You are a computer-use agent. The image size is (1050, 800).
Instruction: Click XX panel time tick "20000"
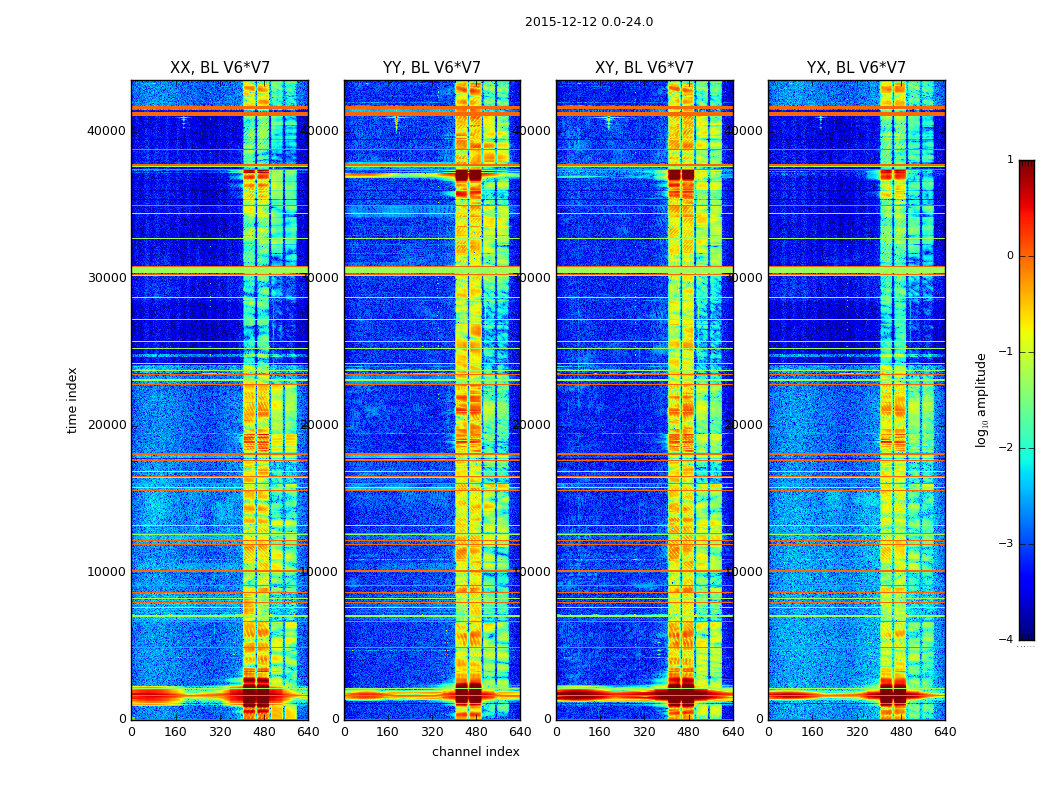(x=106, y=425)
